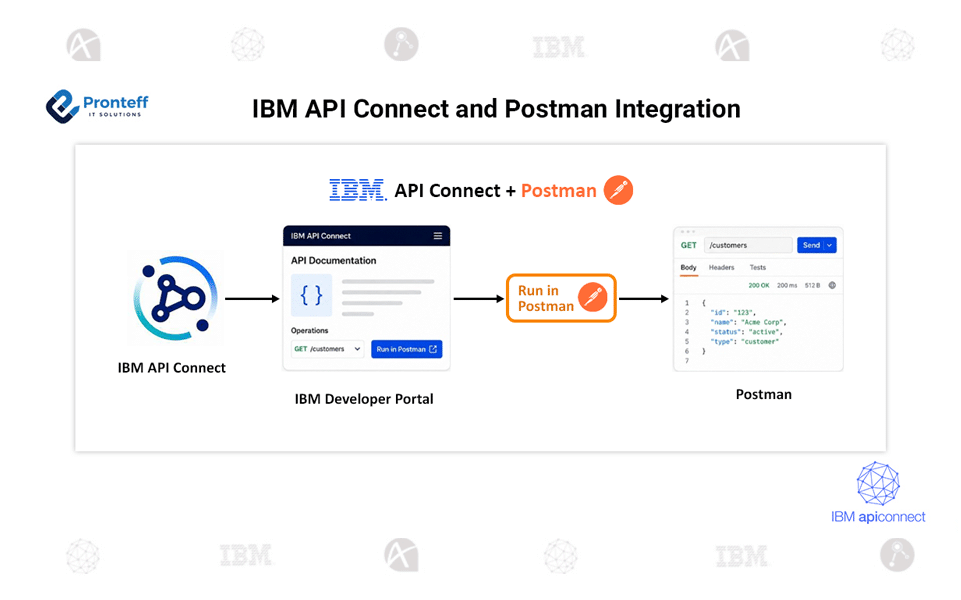Open the Send button dropdown arrow

(830, 245)
